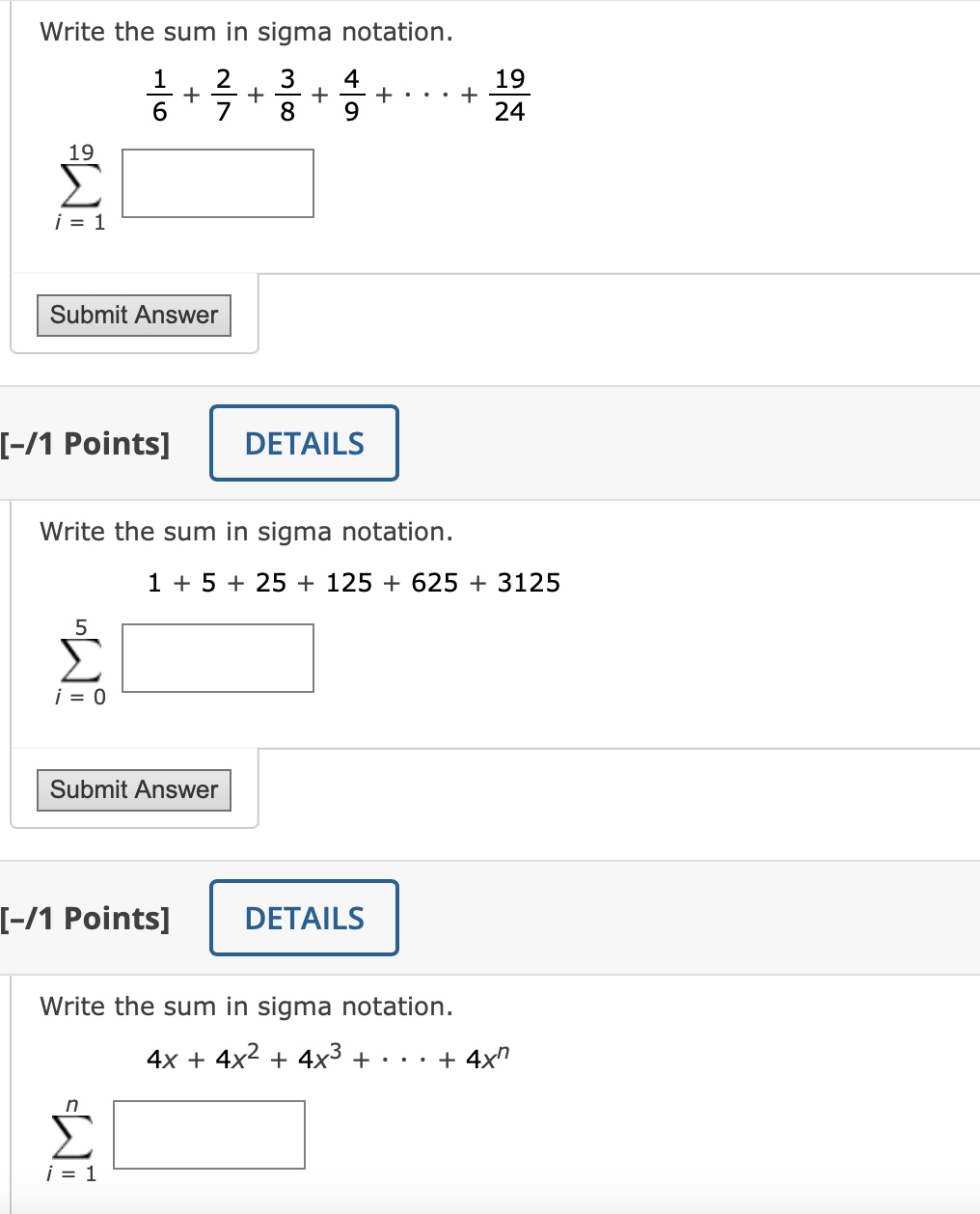Click Submit Answer for the powers of 5 problem
This screenshot has width=980, height=1214.
133,789
